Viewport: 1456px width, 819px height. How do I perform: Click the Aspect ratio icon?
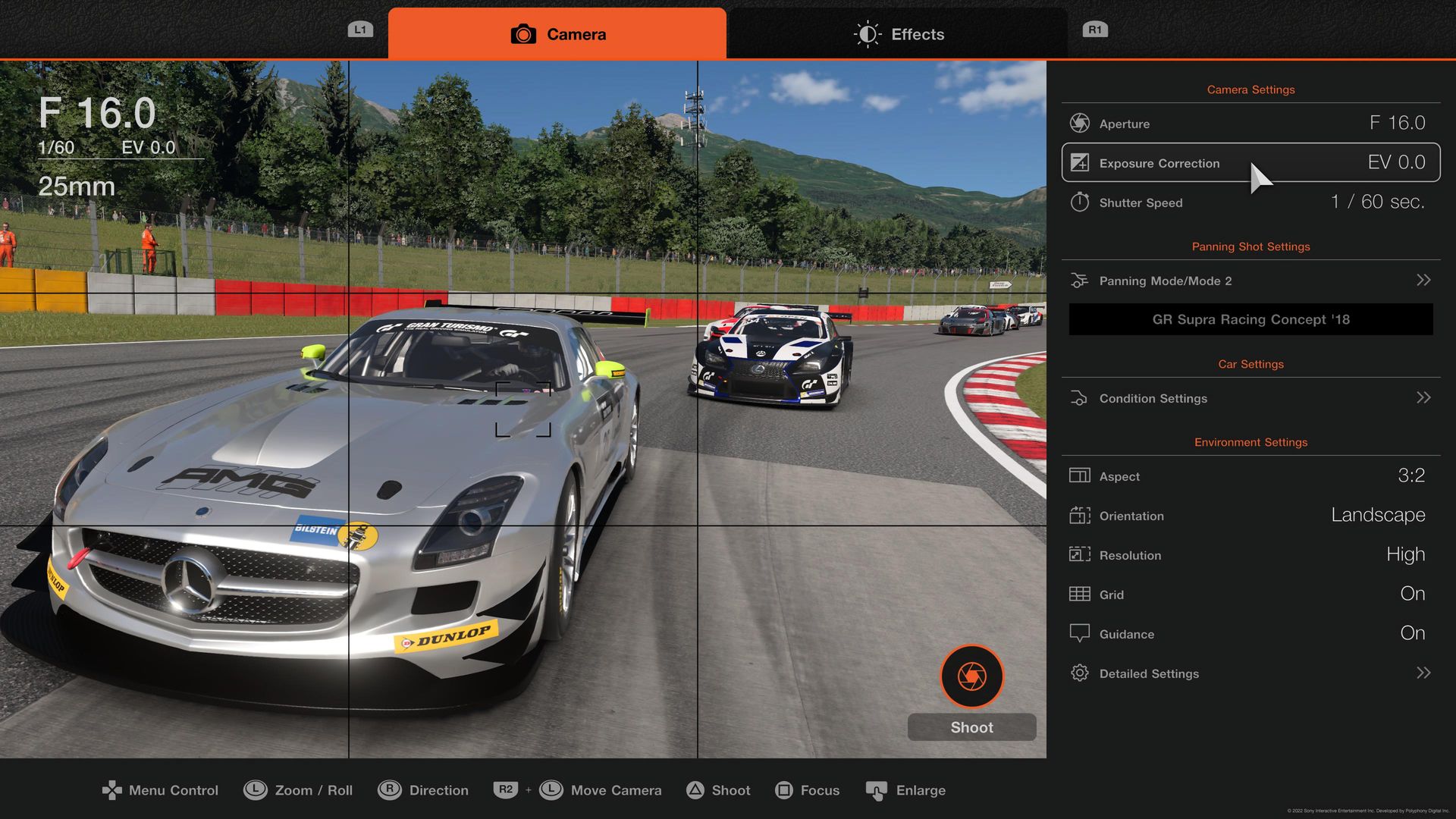[x=1079, y=475]
